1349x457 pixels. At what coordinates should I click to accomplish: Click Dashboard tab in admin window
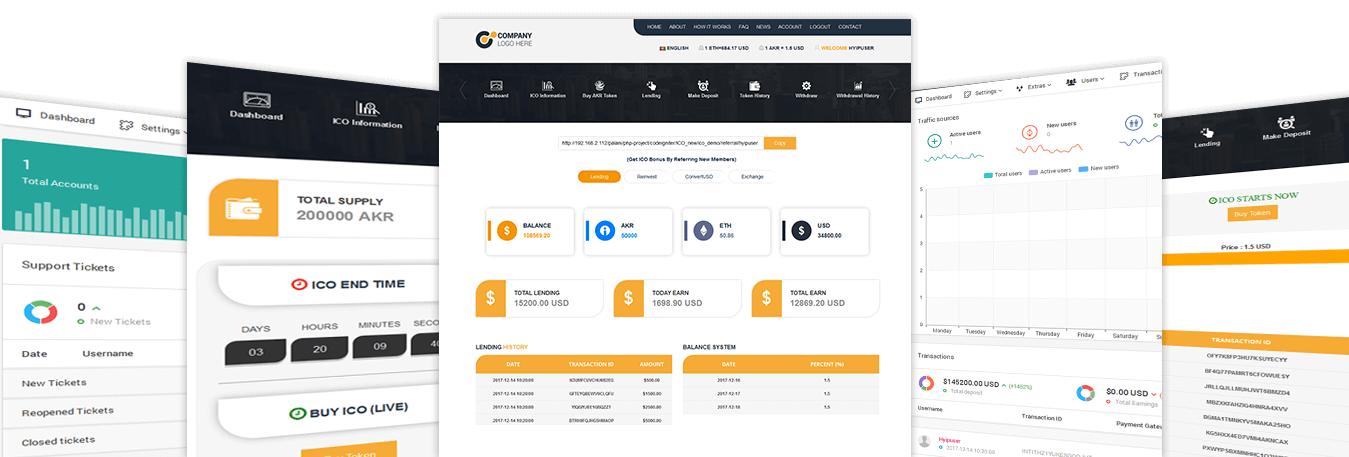pyautogui.click(x=934, y=98)
